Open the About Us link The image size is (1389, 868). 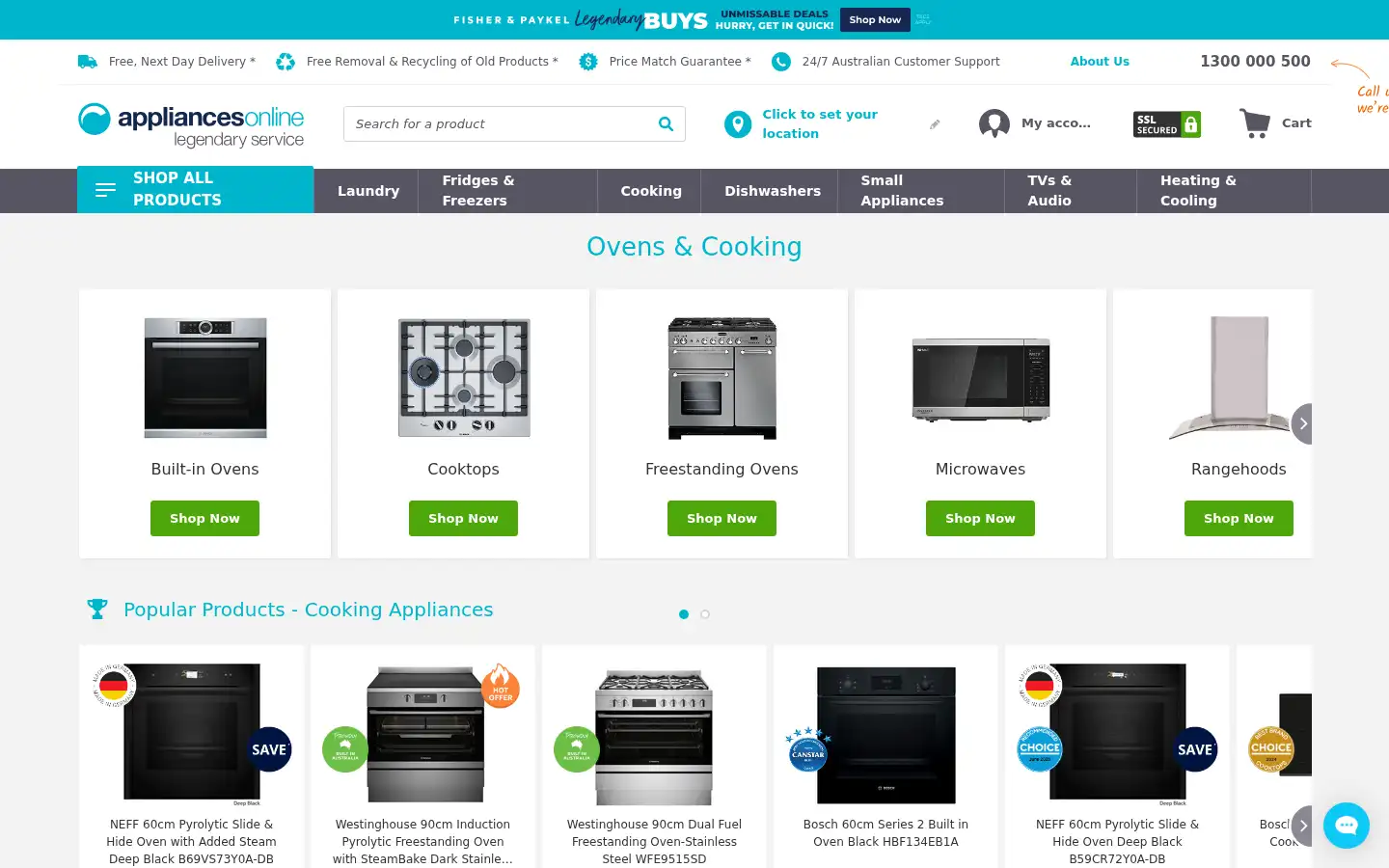1100,61
